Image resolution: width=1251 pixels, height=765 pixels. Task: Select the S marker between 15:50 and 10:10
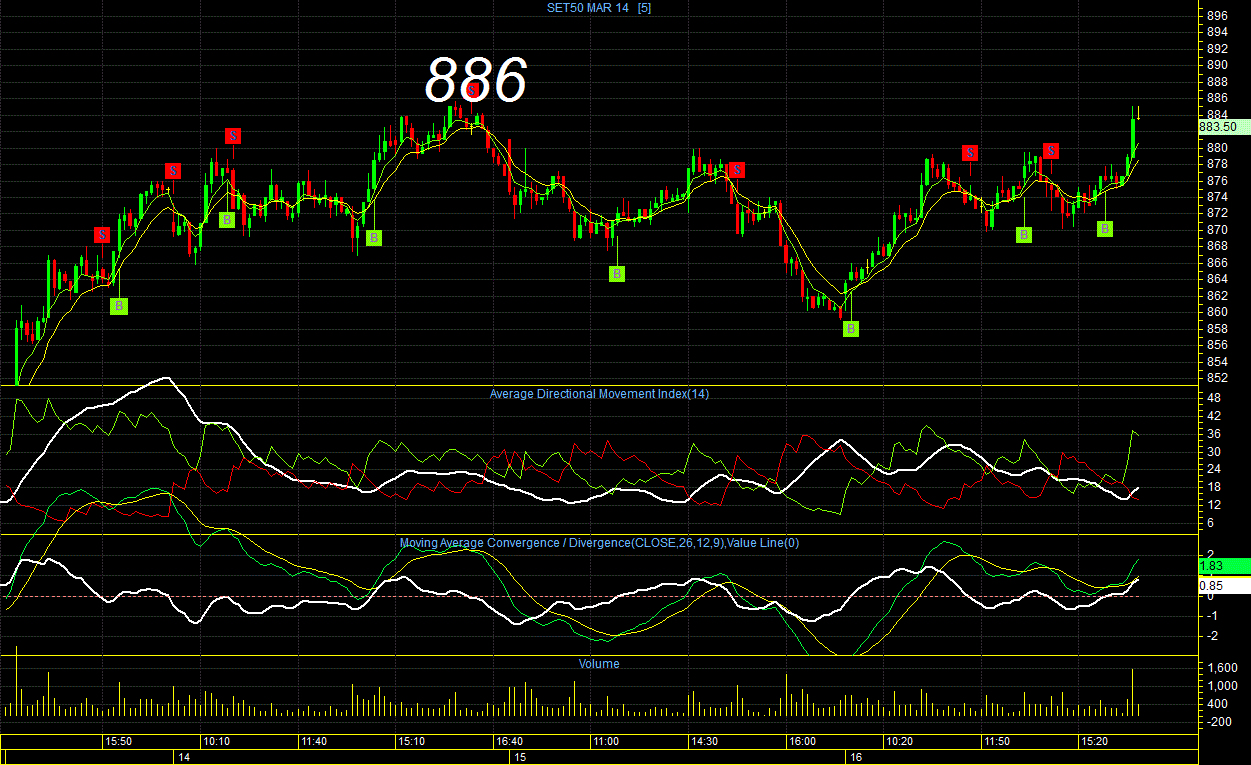pyautogui.click(x=173, y=171)
